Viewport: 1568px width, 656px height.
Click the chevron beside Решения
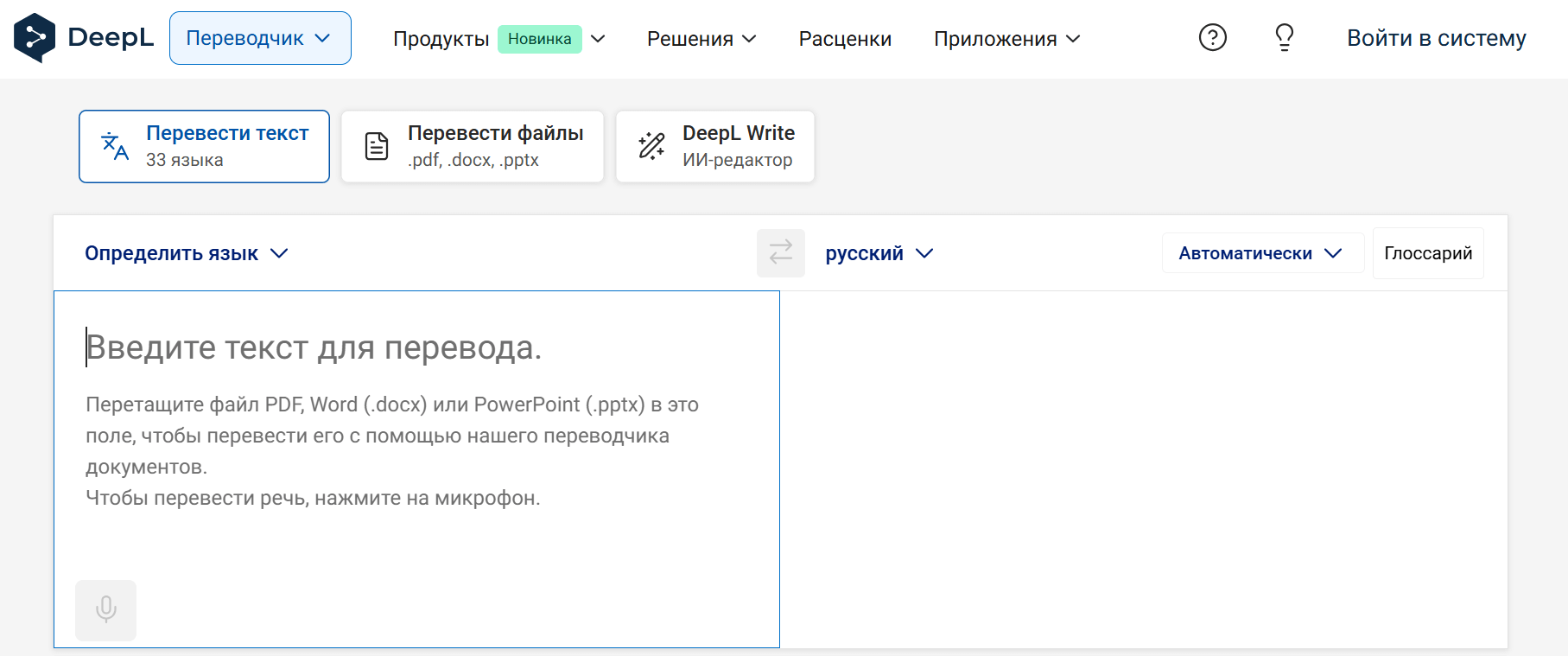[x=750, y=39]
